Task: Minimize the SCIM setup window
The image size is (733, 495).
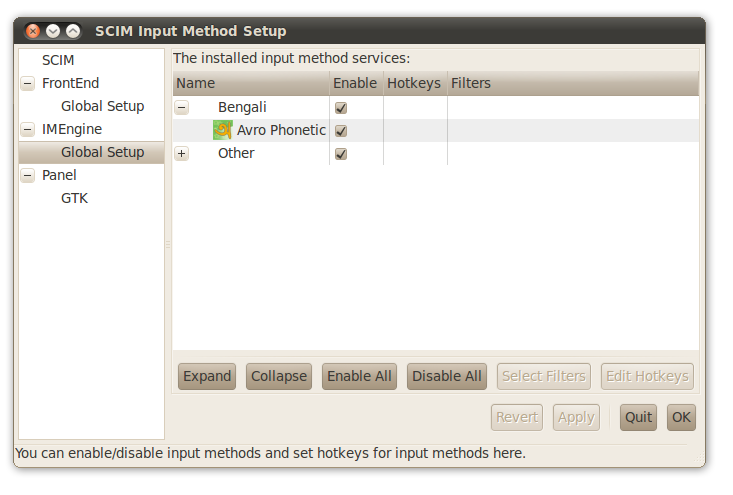Action: (x=53, y=31)
